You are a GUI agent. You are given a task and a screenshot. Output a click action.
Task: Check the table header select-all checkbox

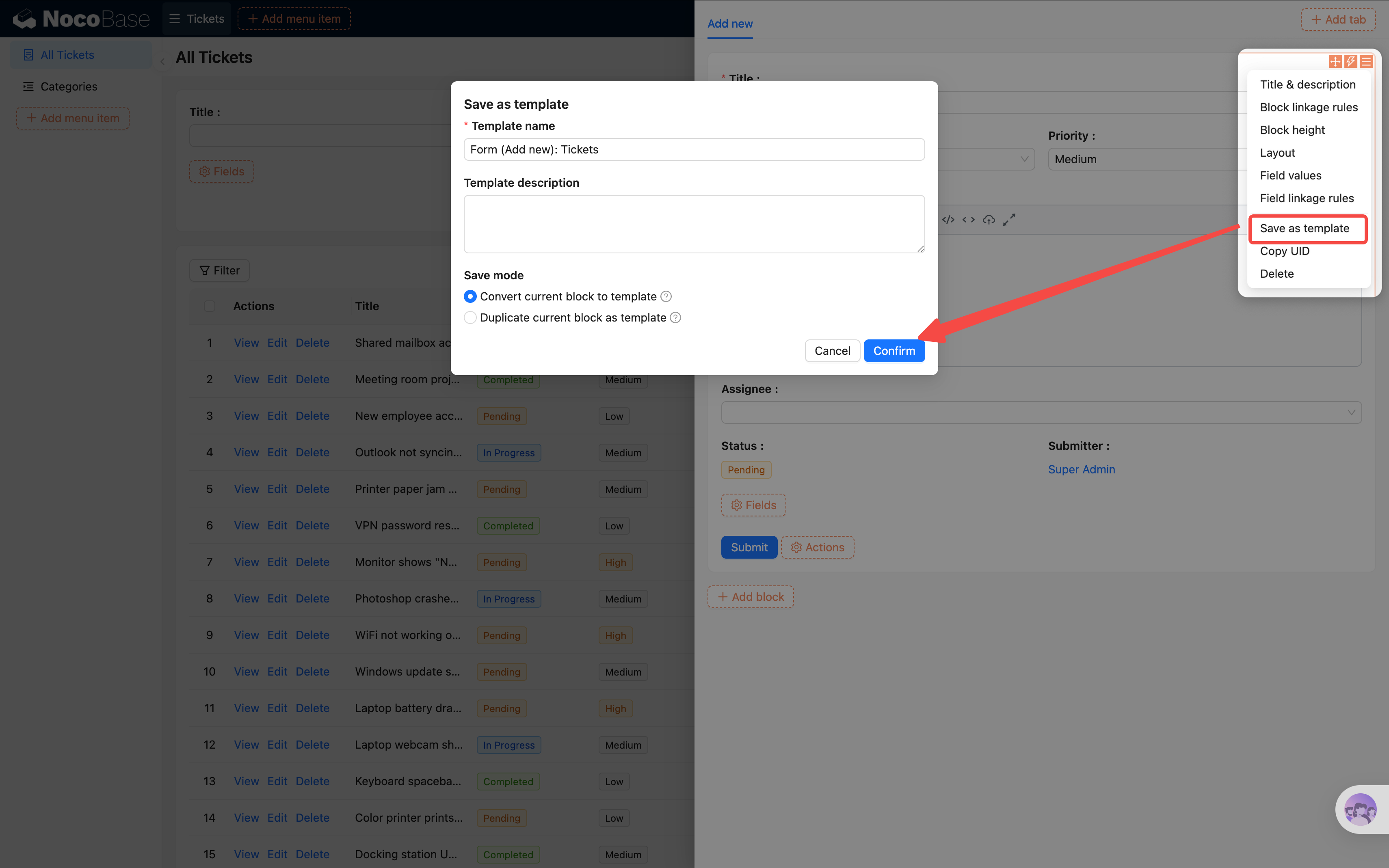(210, 306)
